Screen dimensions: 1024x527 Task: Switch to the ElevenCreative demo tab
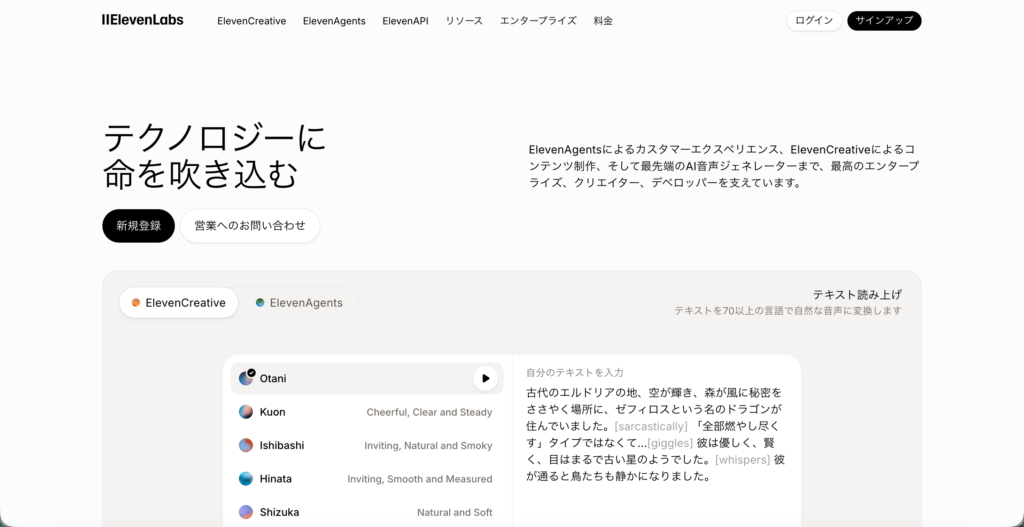[x=179, y=303]
